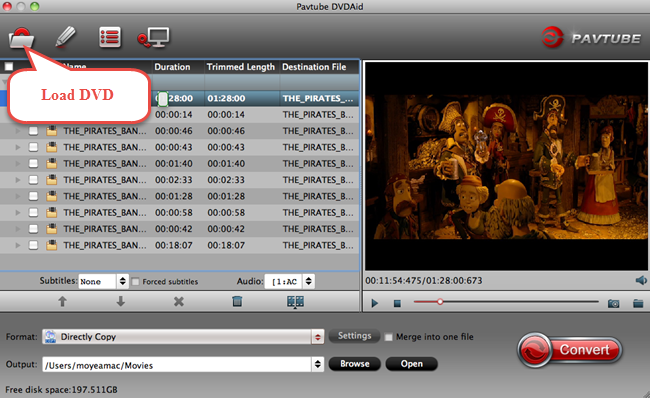Viewport: 650px width, 398px height.
Task: Click the Trimmed Length column header
Action: coord(241,67)
